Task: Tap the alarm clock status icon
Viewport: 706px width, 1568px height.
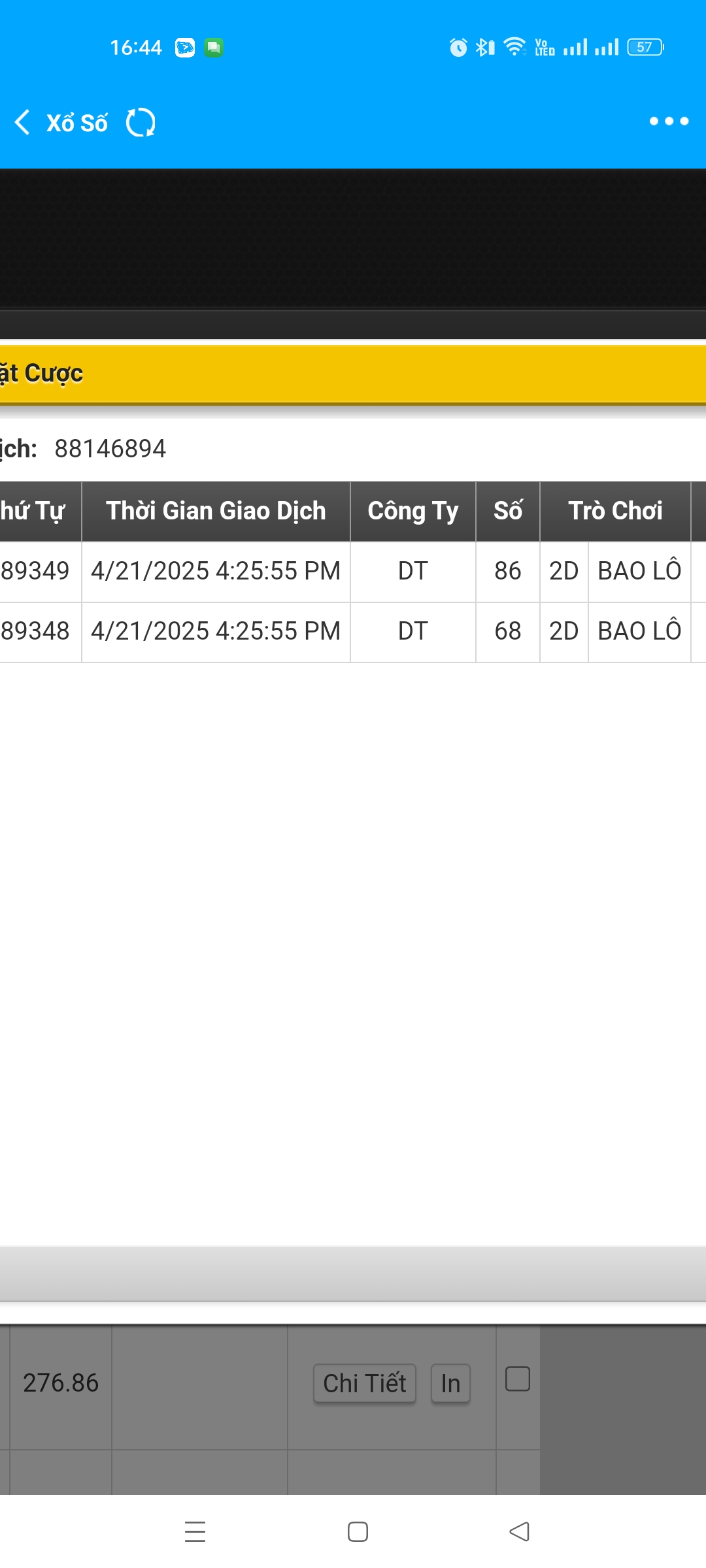Action: tap(458, 47)
